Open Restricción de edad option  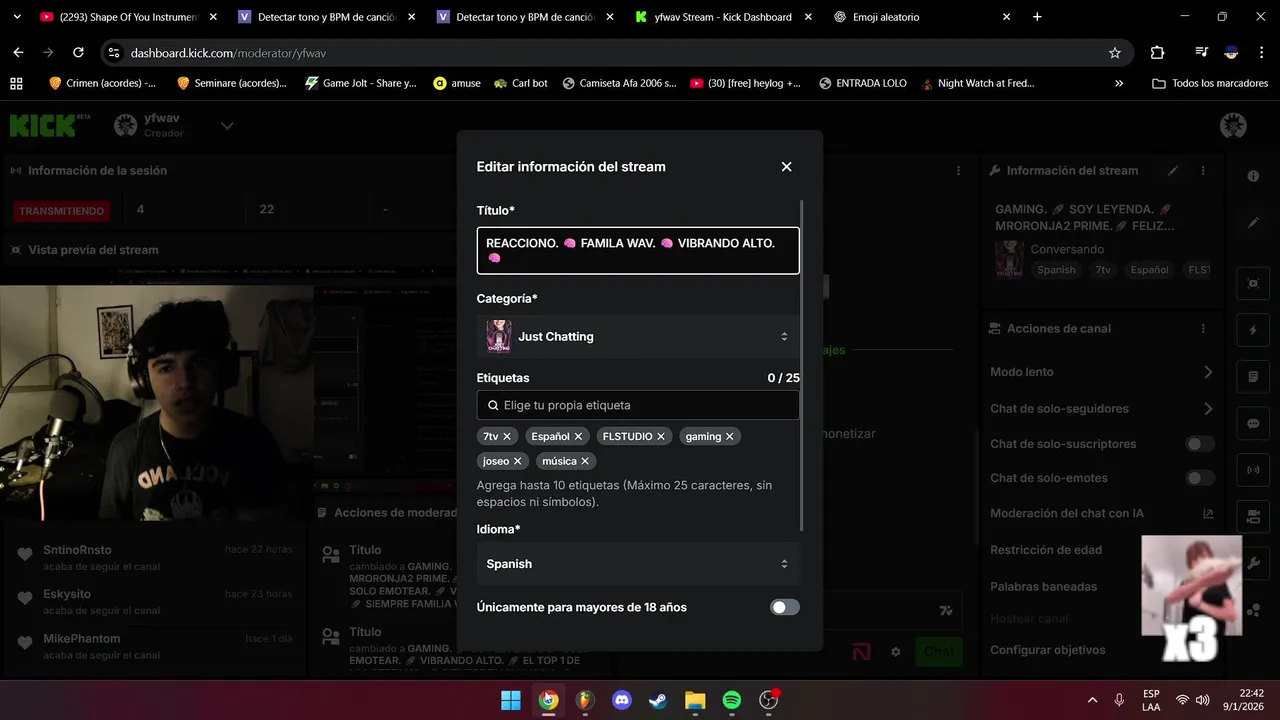click(x=1046, y=550)
